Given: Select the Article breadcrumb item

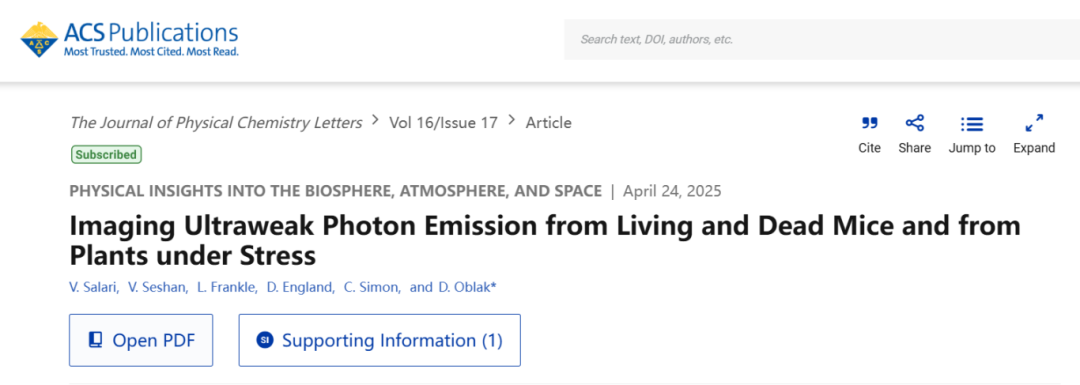Looking at the screenshot, I should 548,123.
